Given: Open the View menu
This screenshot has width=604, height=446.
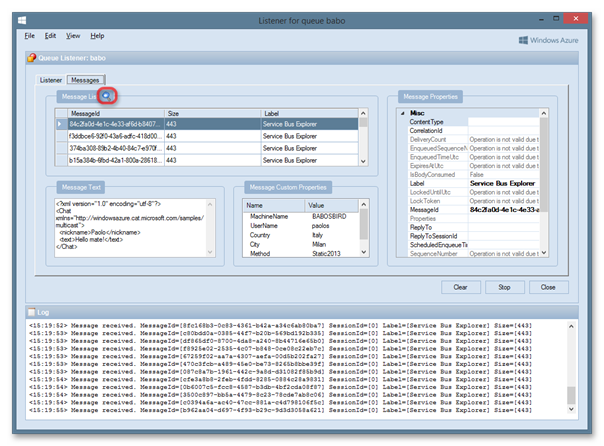Looking at the screenshot, I should click(x=73, y=36).
